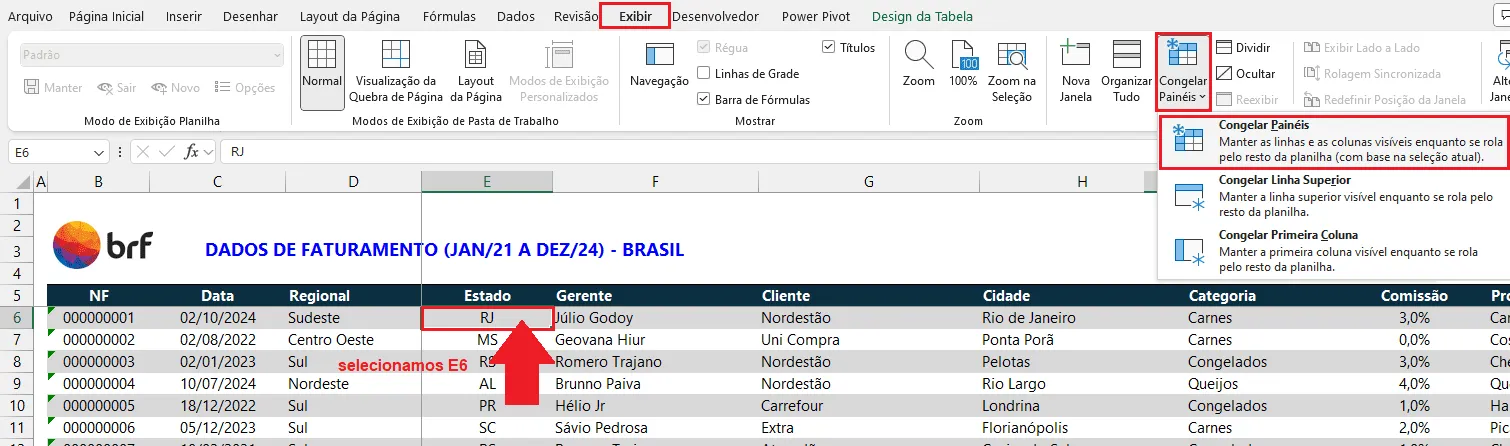Open the Name Box dropdown arrow
Screen dimensions: 1510x446
(x=99, y=152)
